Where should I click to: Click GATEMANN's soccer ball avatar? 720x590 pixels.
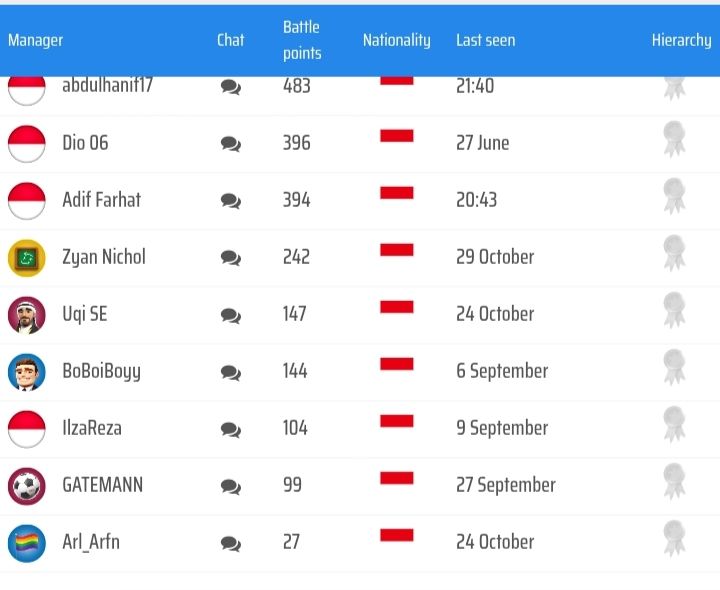(27, 486)
